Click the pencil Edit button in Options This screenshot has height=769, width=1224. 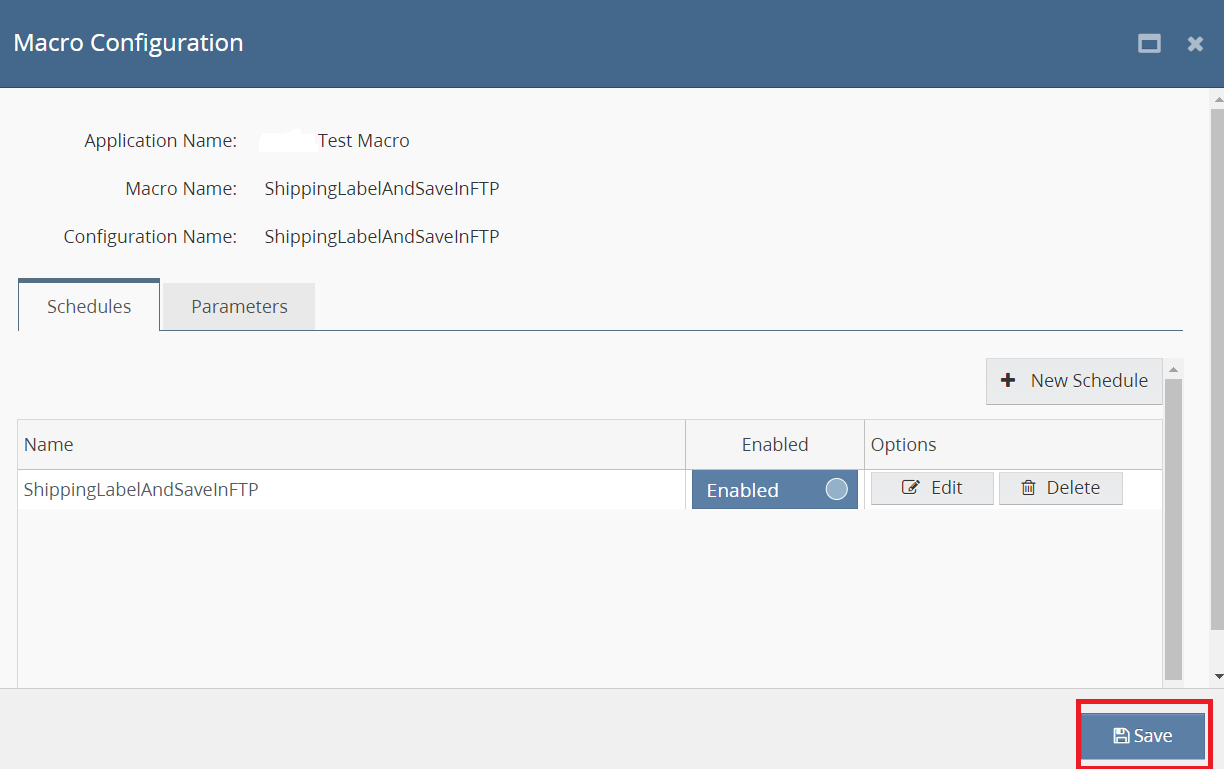tap(932, 488)
